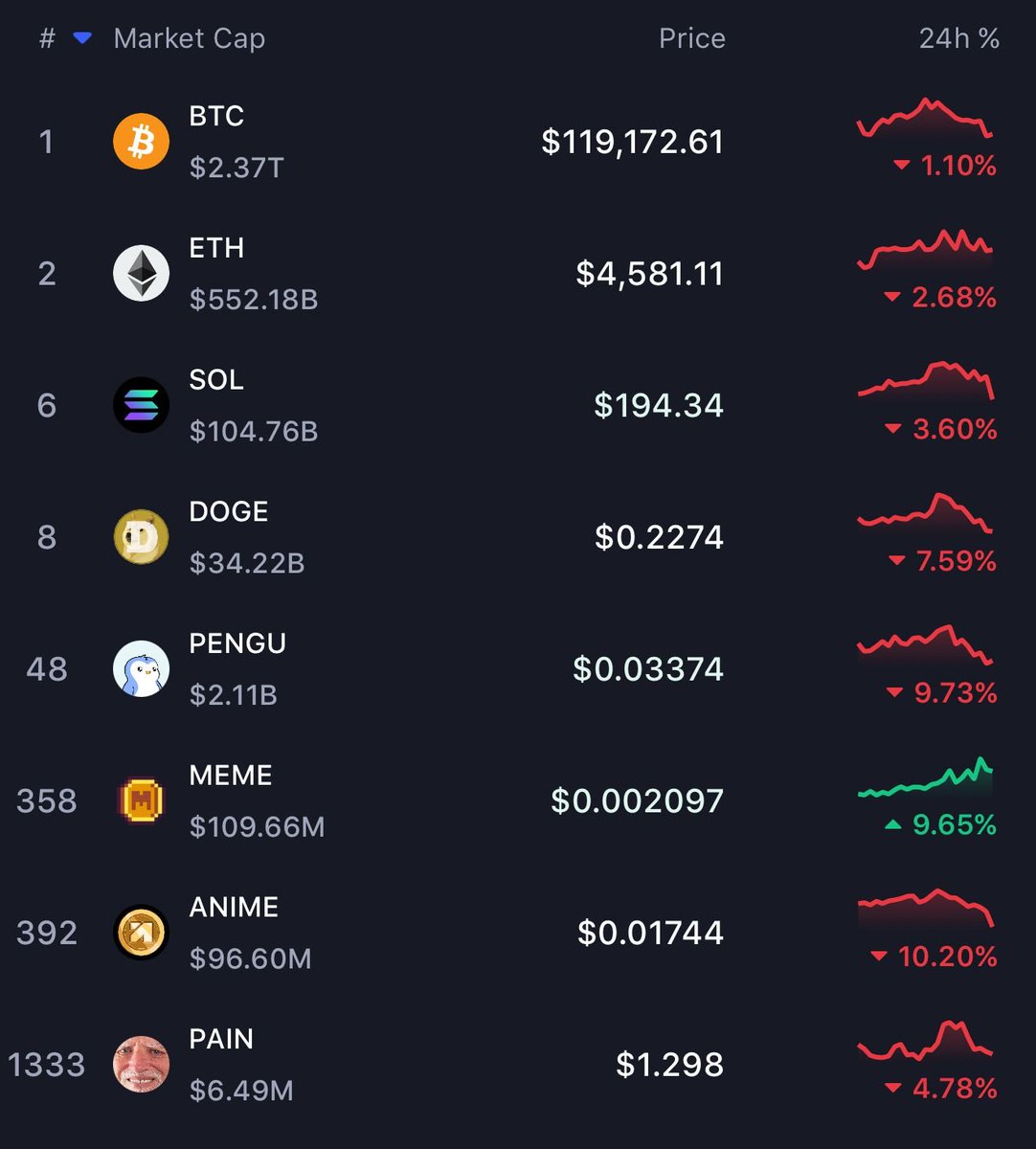This screenshot has width=1036, height=1149.
Task: Sort by the # rank column
Action: pos(47,38)
